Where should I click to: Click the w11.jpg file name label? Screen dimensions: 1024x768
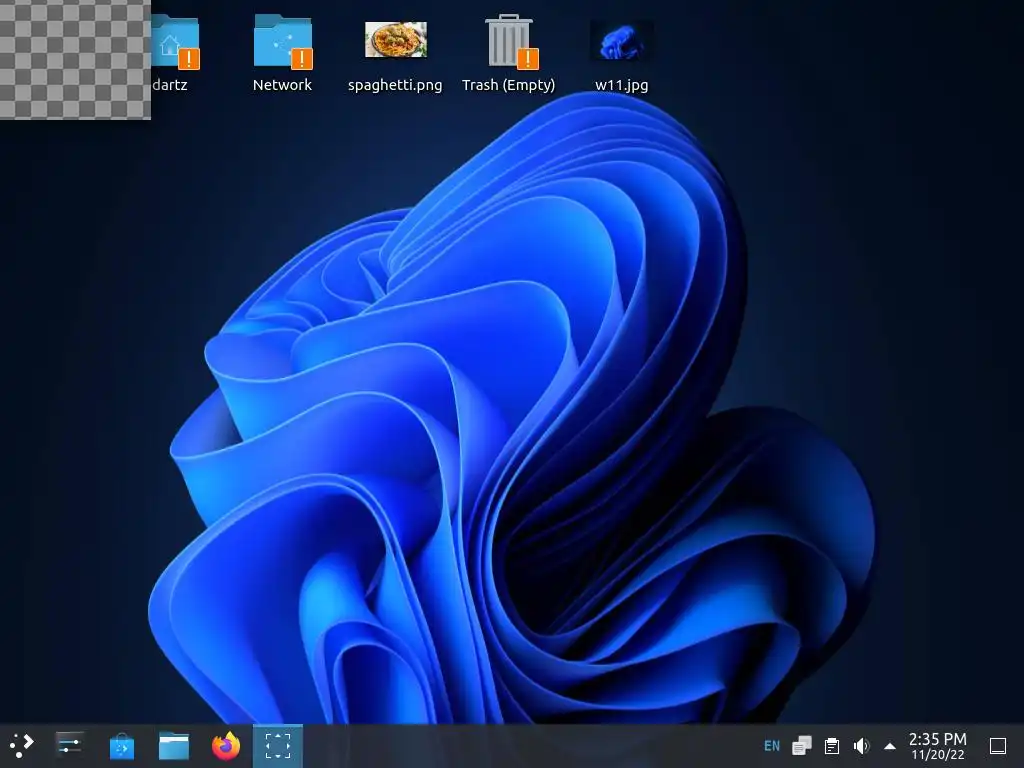coord(622,85)
